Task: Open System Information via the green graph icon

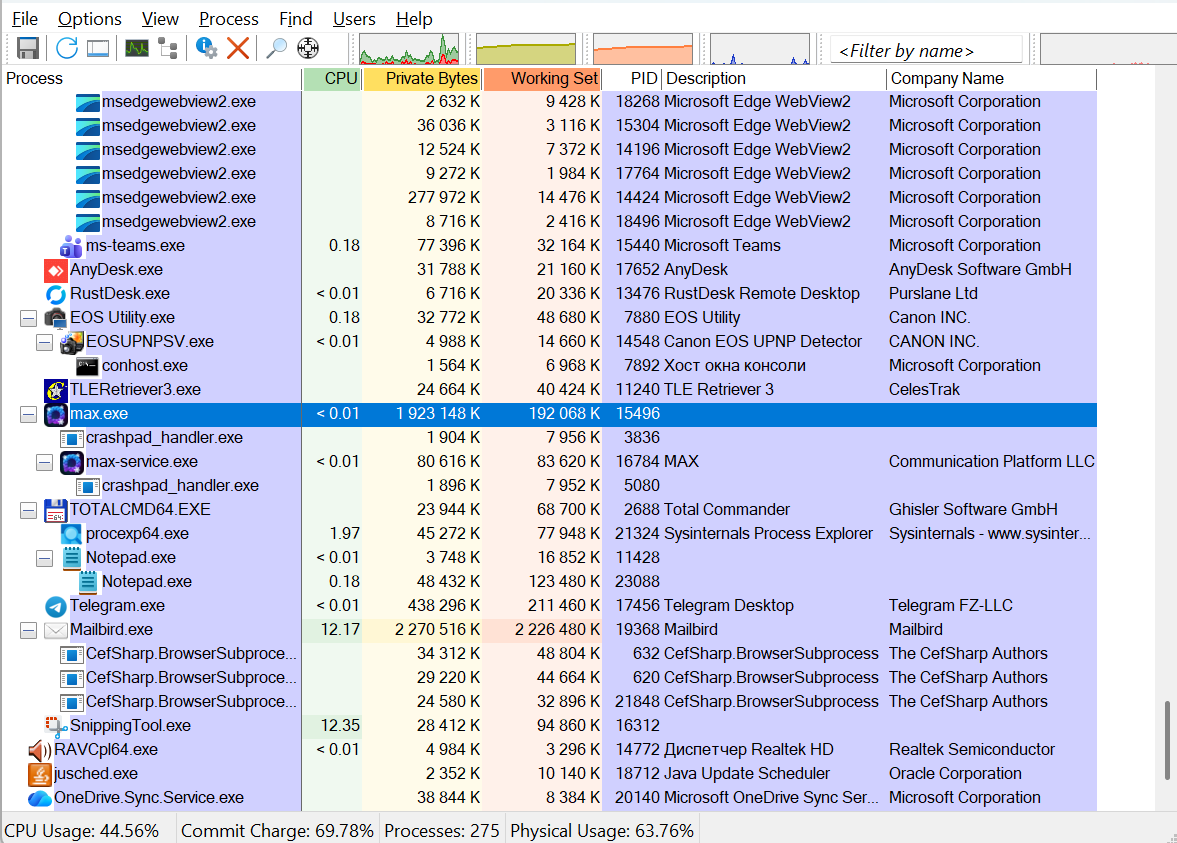Action: 137,49
